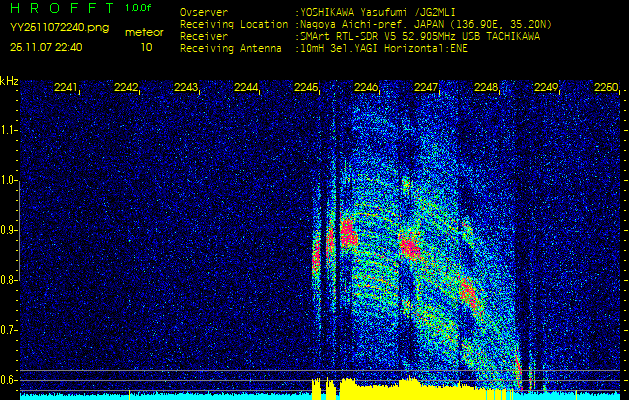This screenshot has width=629, height=400.
Task: Click the 2249 time marker
Action: coord(546,87)
